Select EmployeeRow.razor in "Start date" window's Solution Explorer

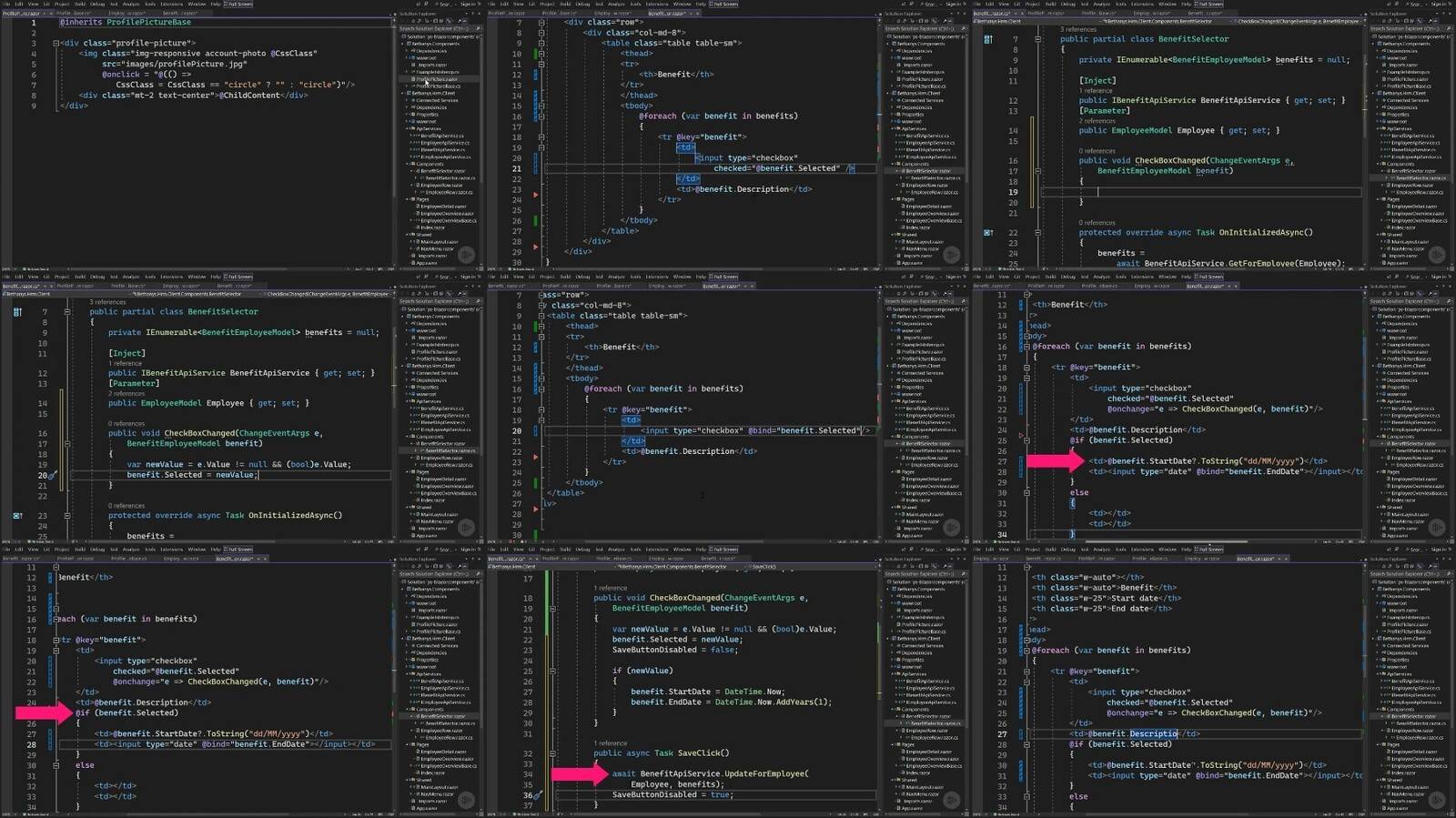[x=1411, y=731]
